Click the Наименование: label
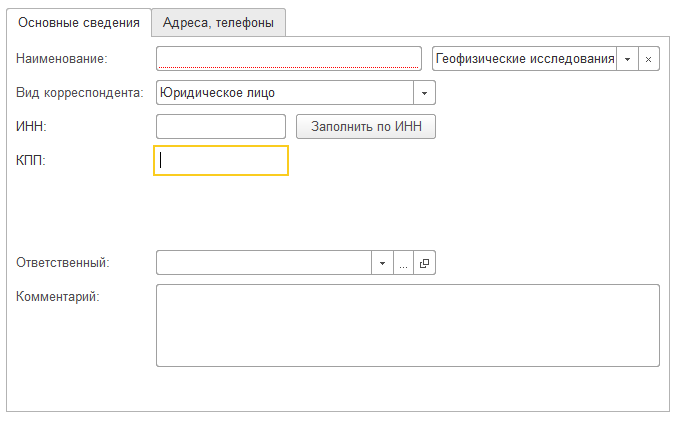The width and height of the screenshot is (677, 423). pyautogui.click(x=62, y=58)
